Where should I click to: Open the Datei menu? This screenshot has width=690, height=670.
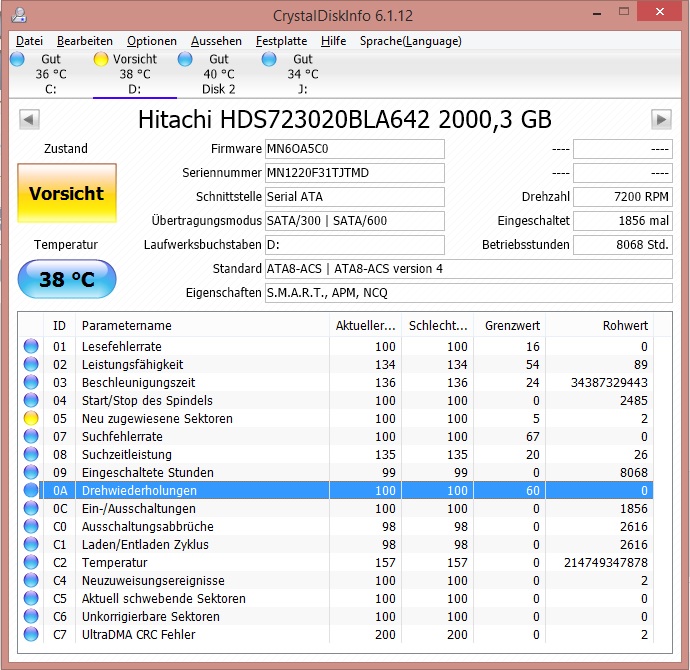29,41
